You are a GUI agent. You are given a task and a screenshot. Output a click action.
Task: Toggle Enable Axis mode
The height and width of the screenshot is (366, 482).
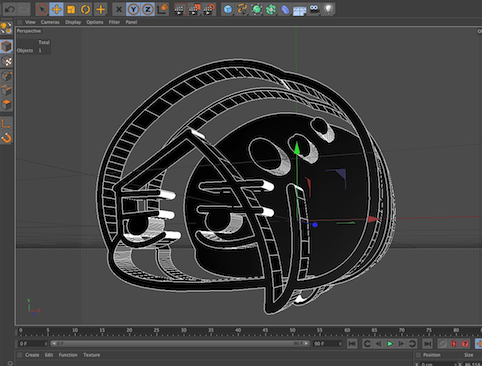coord(6,124)
